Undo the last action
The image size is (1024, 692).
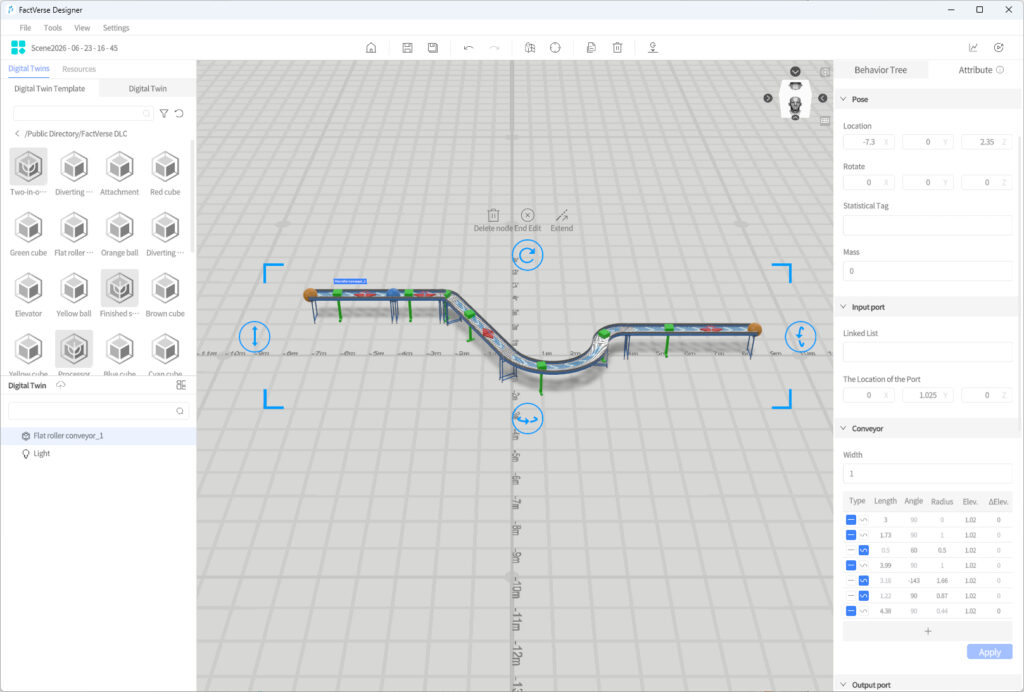coord(468,48)
